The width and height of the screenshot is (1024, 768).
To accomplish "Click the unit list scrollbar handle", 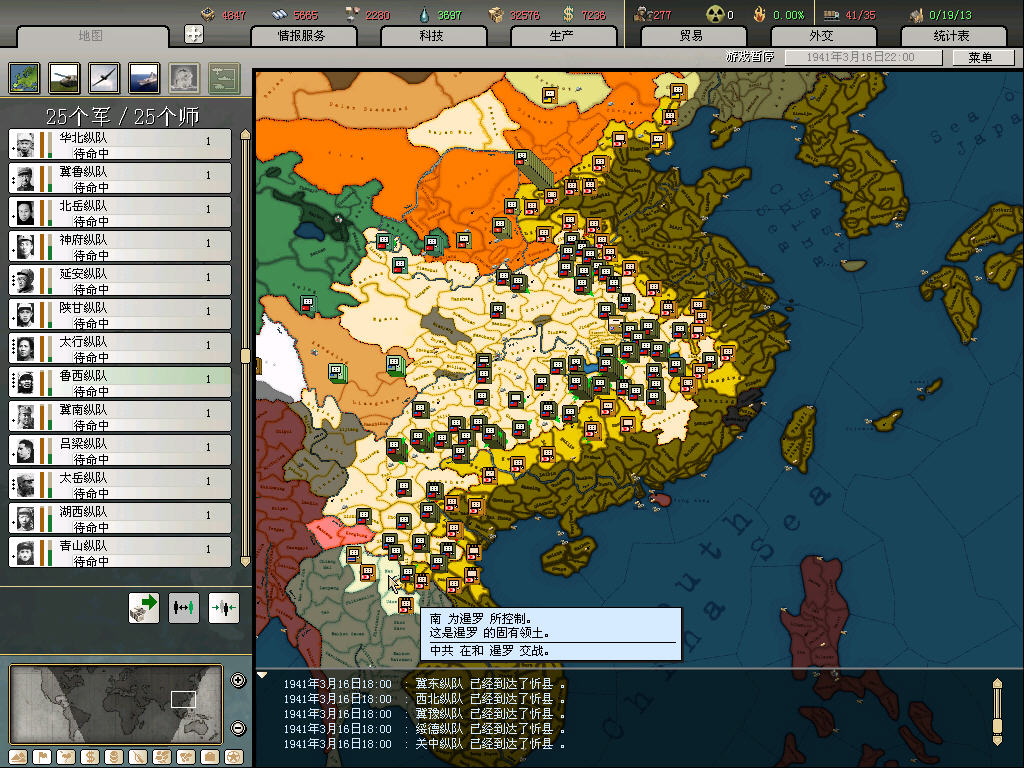I will pos(245,356).
